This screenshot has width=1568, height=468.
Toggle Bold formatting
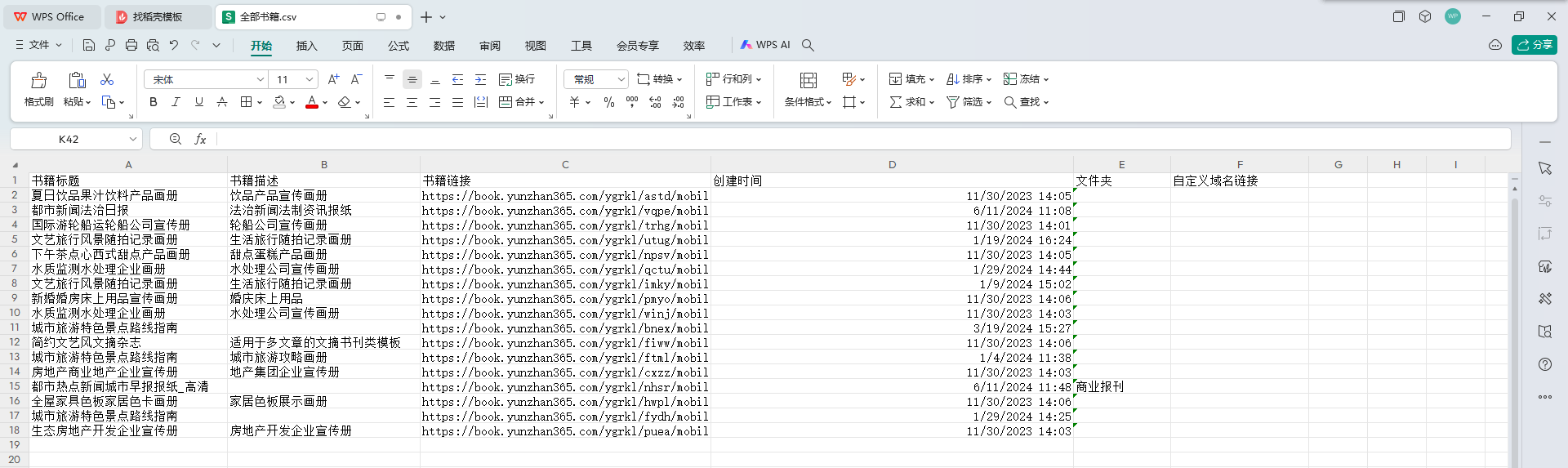[x=153, y=102]
